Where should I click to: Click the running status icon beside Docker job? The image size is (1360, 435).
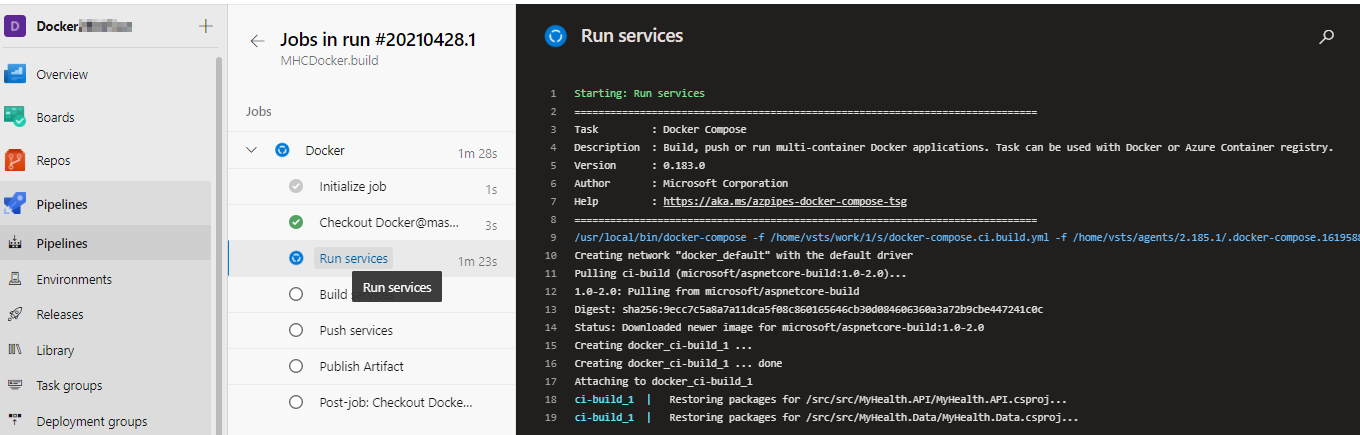click(282, 150)
